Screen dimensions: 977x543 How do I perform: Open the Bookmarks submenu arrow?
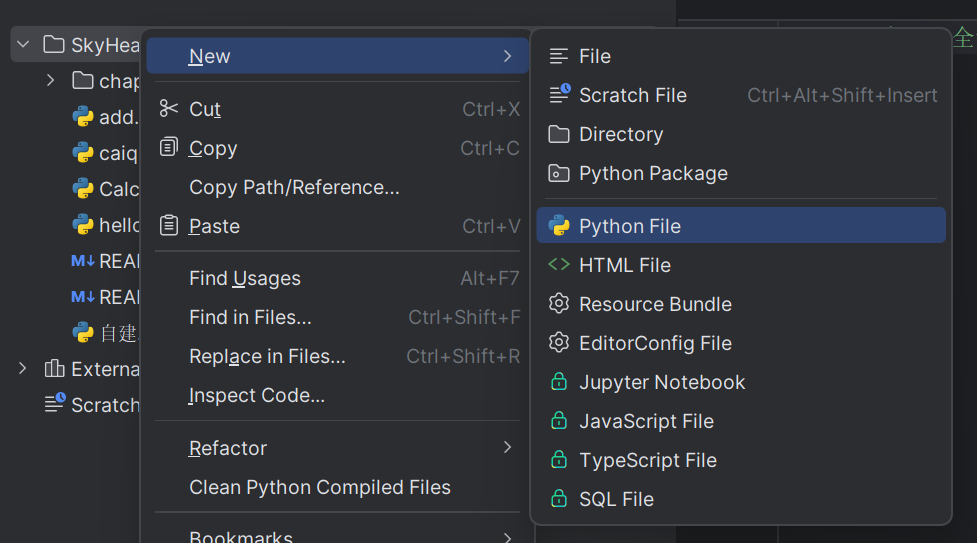(x=507, y=537)
